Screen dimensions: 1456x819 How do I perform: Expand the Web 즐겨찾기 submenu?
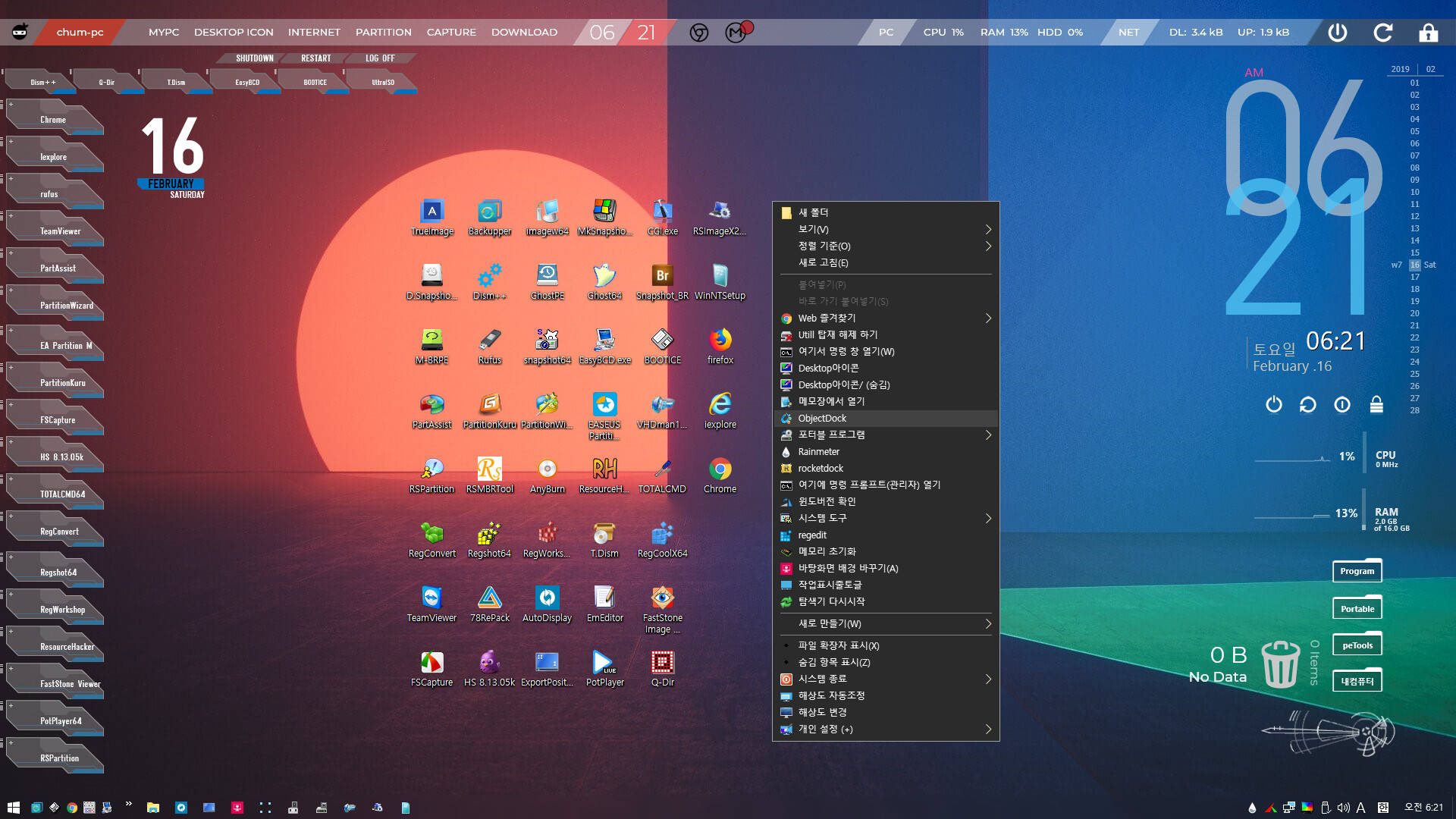coord(886,318)
